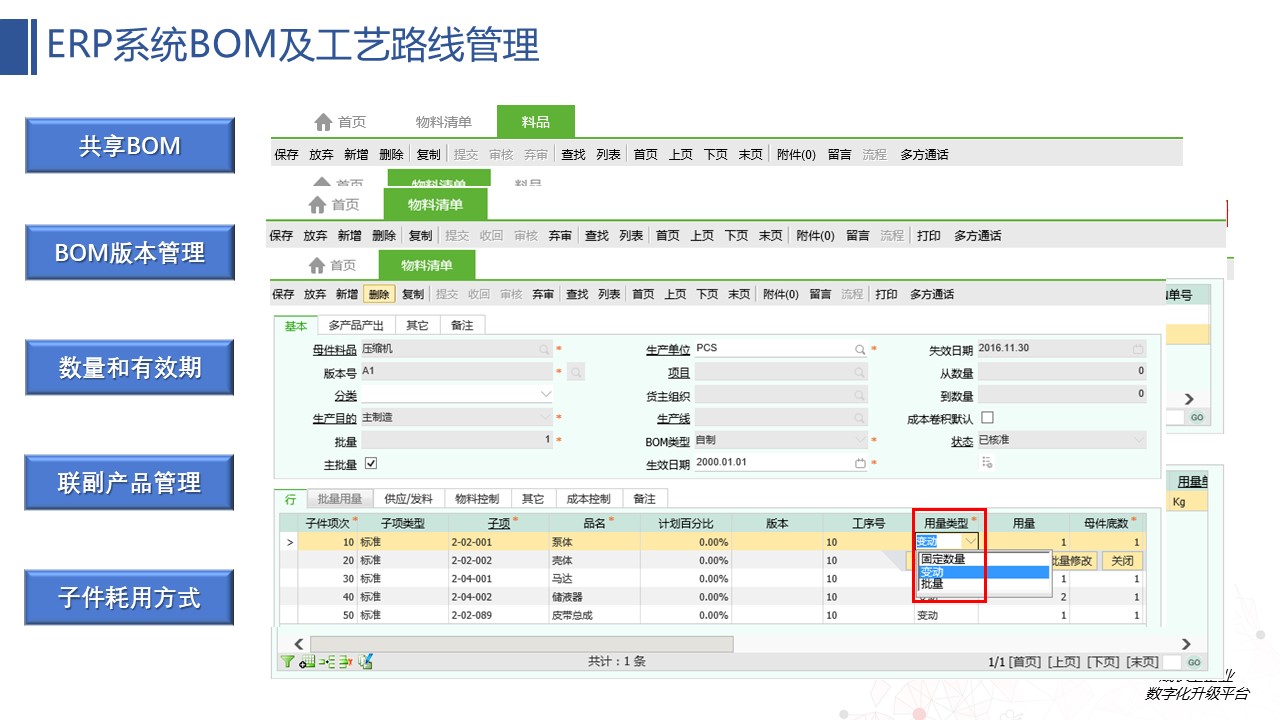Switch to the 多产品产出 tab
Viewport: 1280px width, 720px height.
356,325
